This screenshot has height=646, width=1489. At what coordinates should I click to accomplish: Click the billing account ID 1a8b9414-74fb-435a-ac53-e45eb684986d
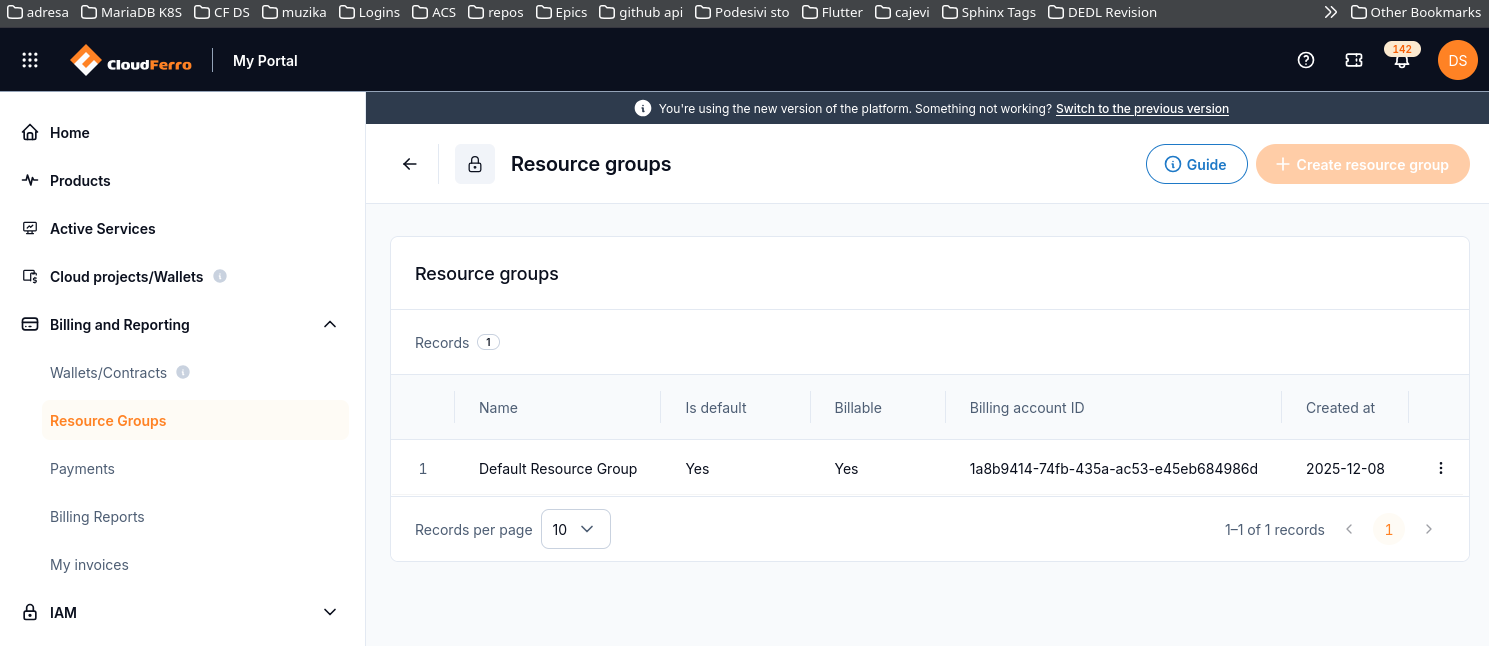[x=1114, y=468]
